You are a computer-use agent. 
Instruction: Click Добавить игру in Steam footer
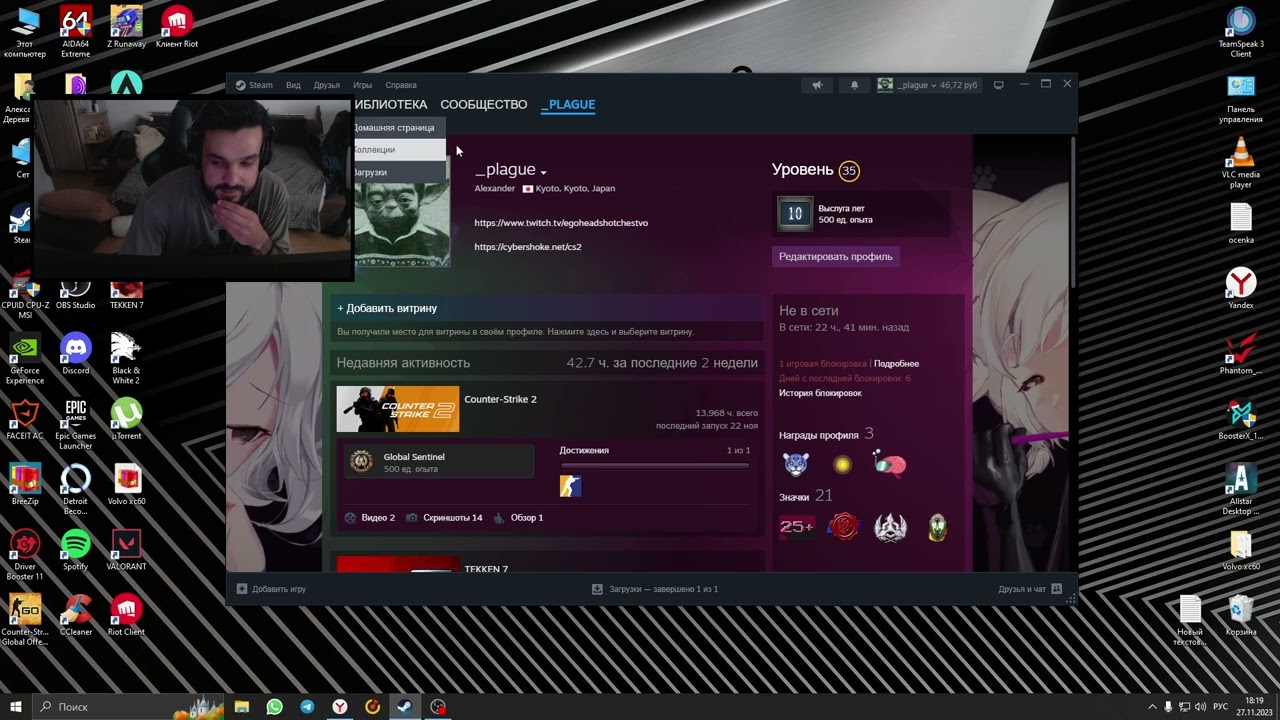(271, 589)
